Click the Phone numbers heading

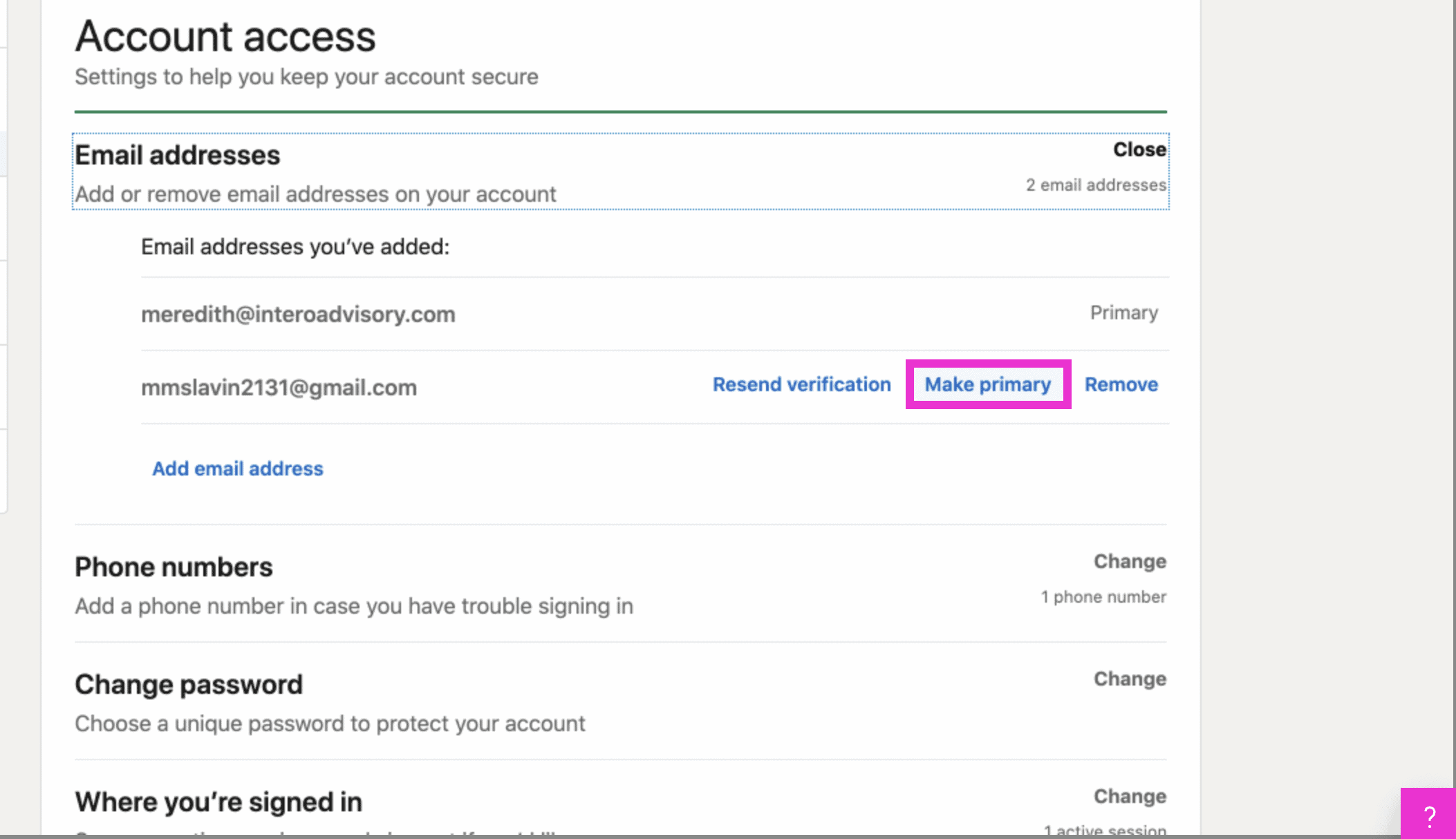(174, 567)
